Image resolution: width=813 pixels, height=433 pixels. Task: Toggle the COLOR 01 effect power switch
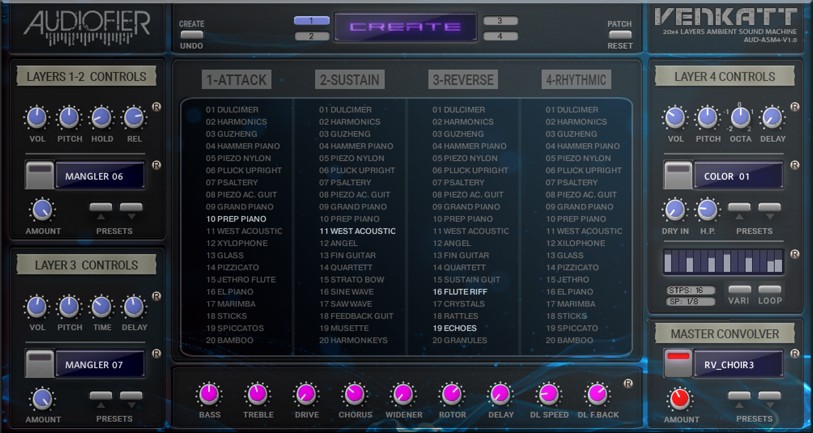pyautogui.click(x=678, y=175)
